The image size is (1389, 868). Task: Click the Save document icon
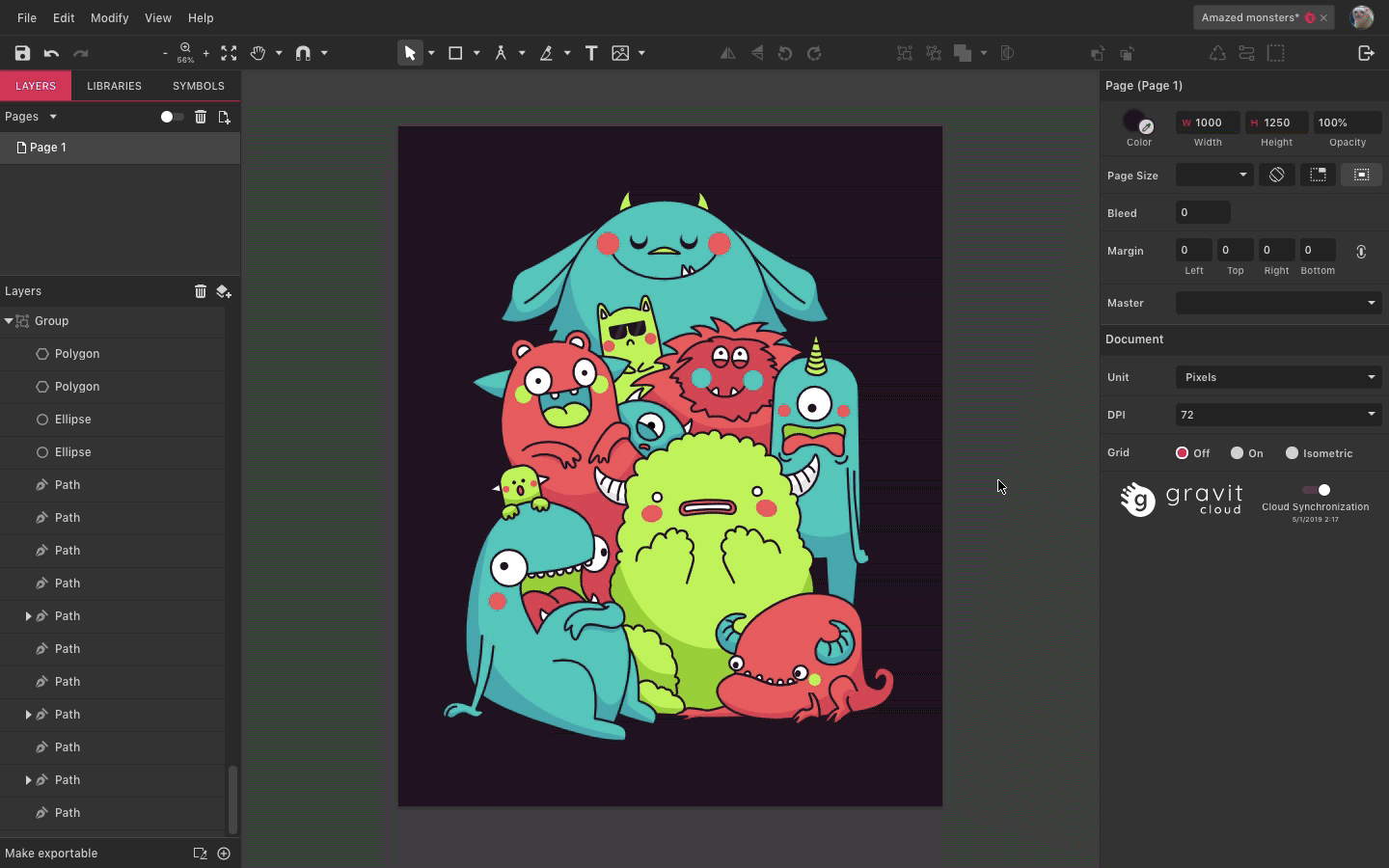click(22, 53)
